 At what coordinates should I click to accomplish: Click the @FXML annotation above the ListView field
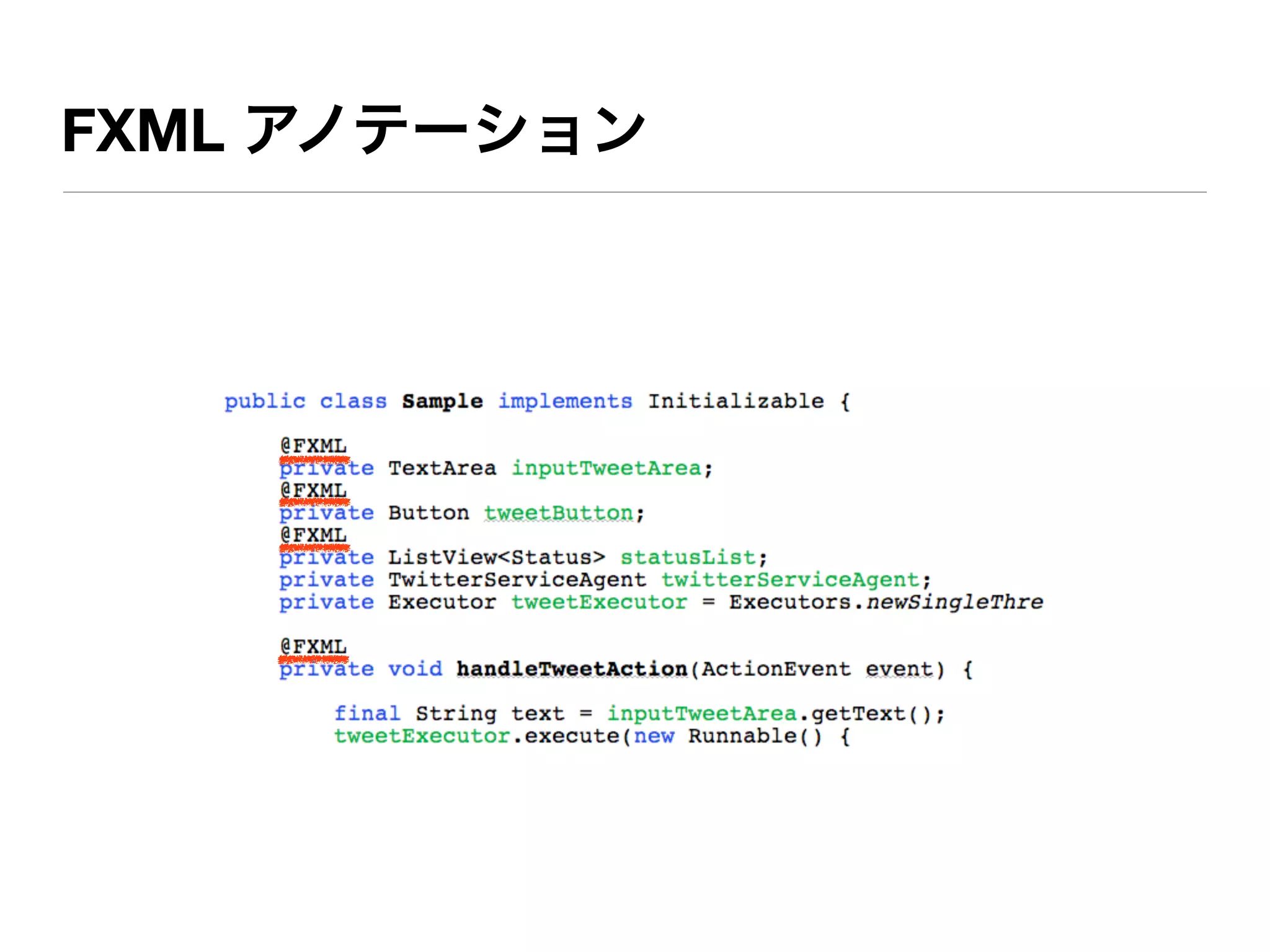pyautogui.click(x=313, y=535)
